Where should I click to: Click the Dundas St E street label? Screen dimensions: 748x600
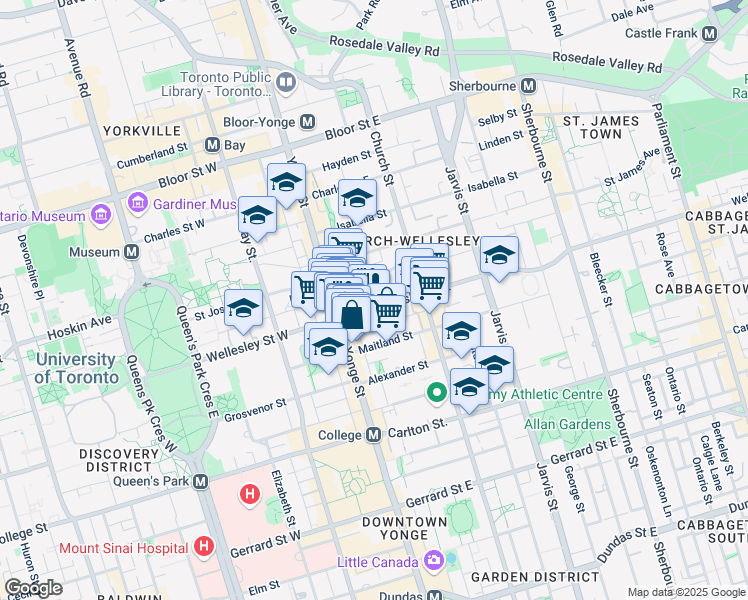(626, 544)
